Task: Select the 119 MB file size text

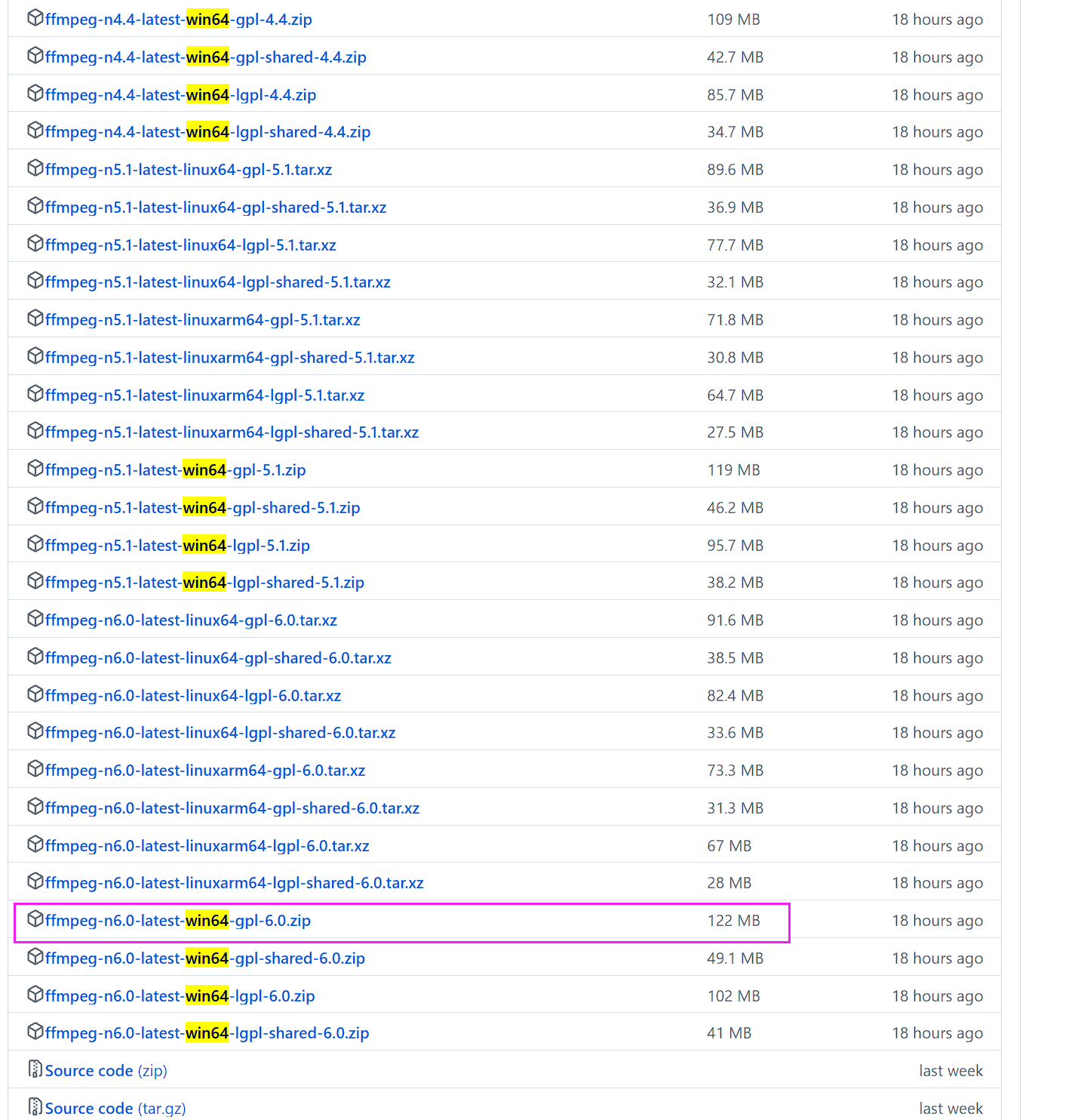Action: (x=734, y=470)
